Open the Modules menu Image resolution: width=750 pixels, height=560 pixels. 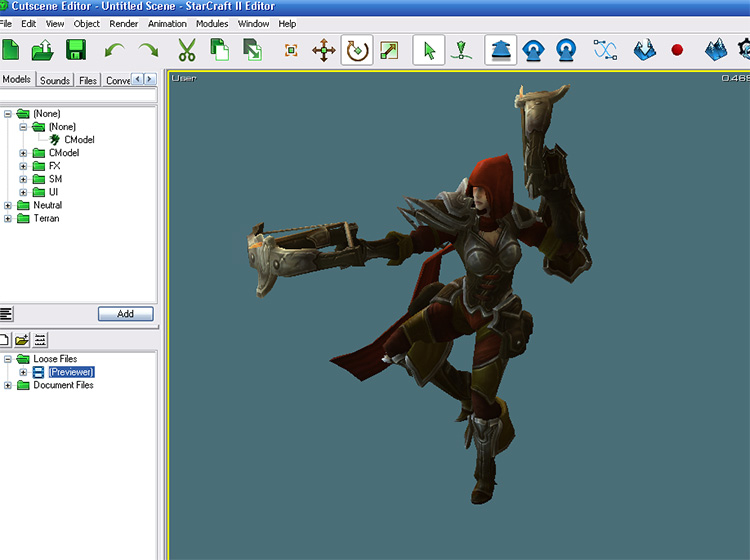212,23
